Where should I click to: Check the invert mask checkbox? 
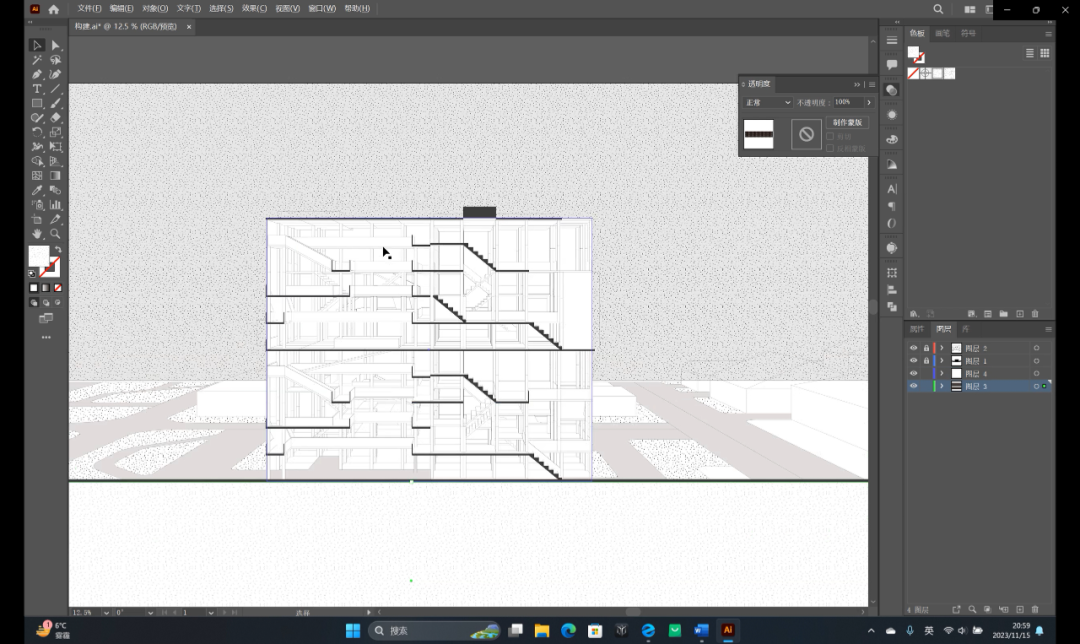coord(830,148)
